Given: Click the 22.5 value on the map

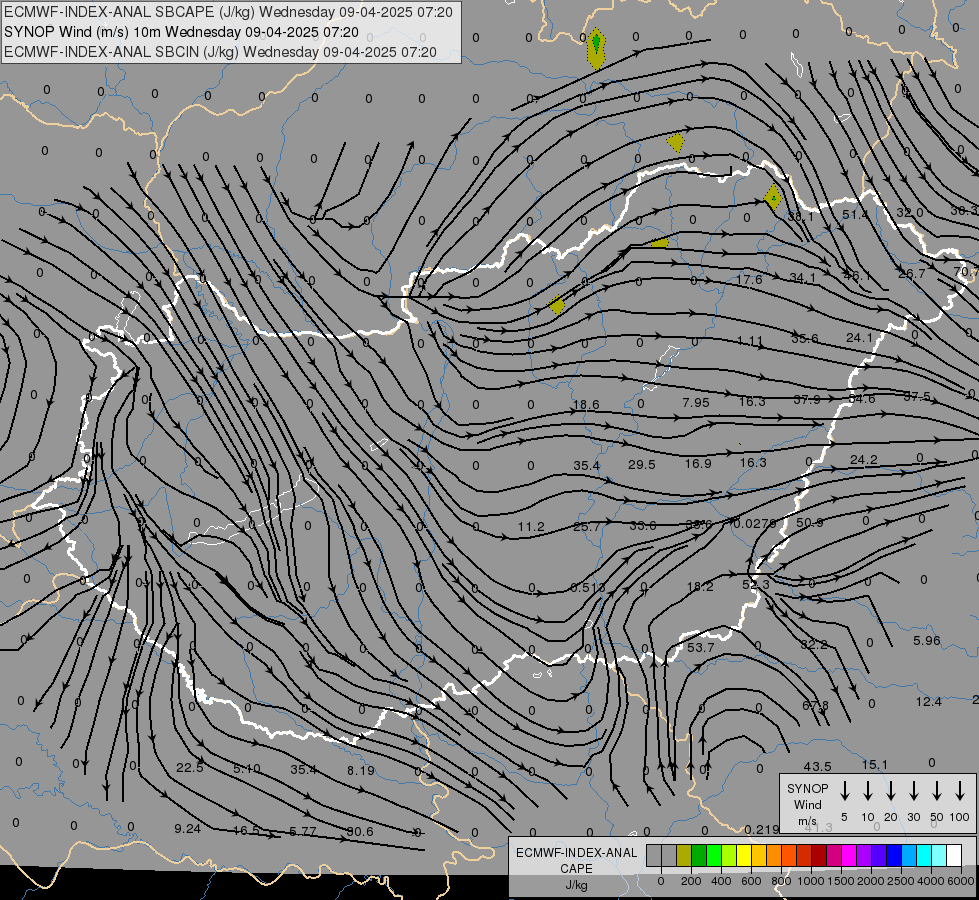Looking at the screenshot, I should 190,768.
